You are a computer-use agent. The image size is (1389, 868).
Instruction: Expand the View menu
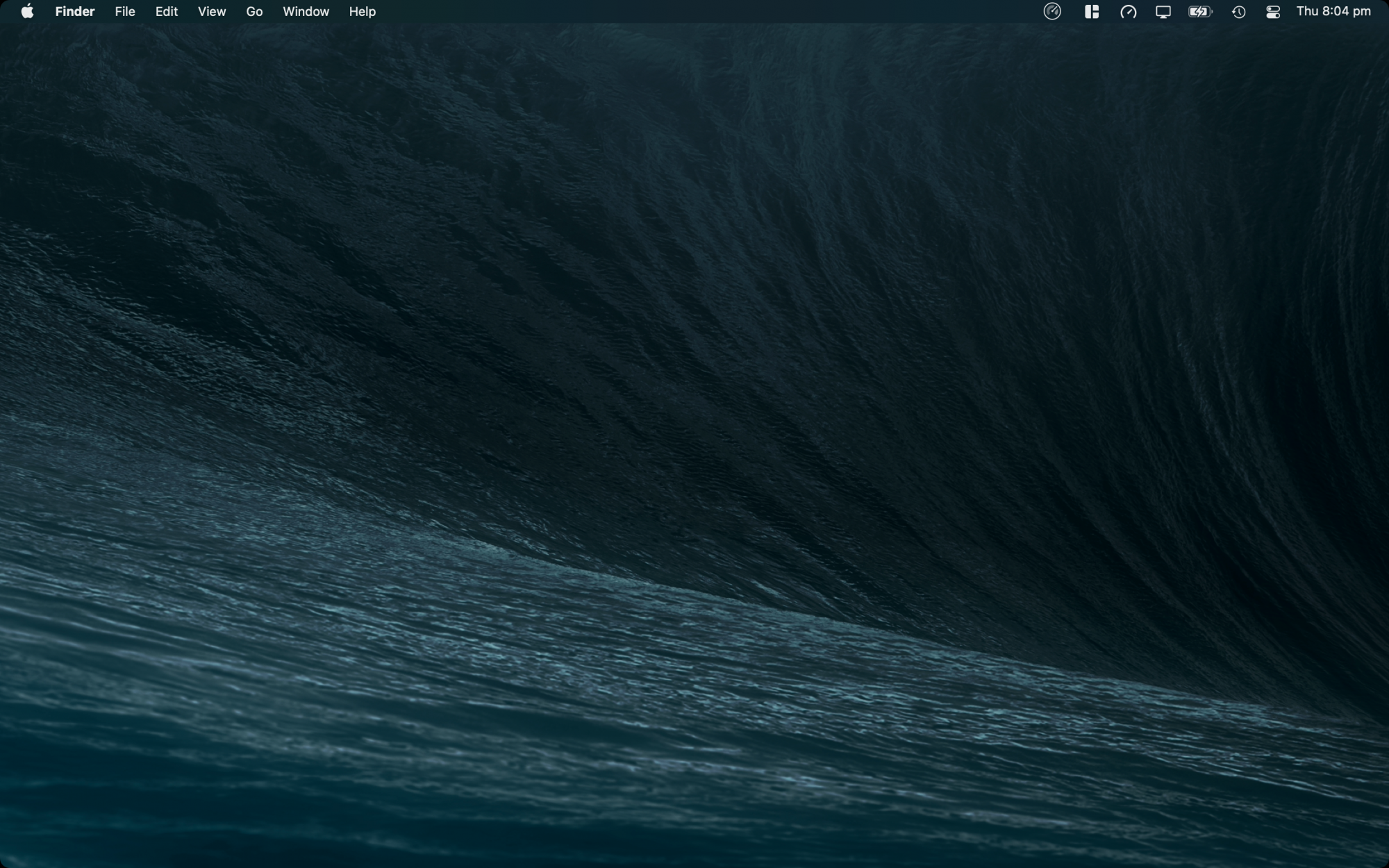[x=211, y=12]
